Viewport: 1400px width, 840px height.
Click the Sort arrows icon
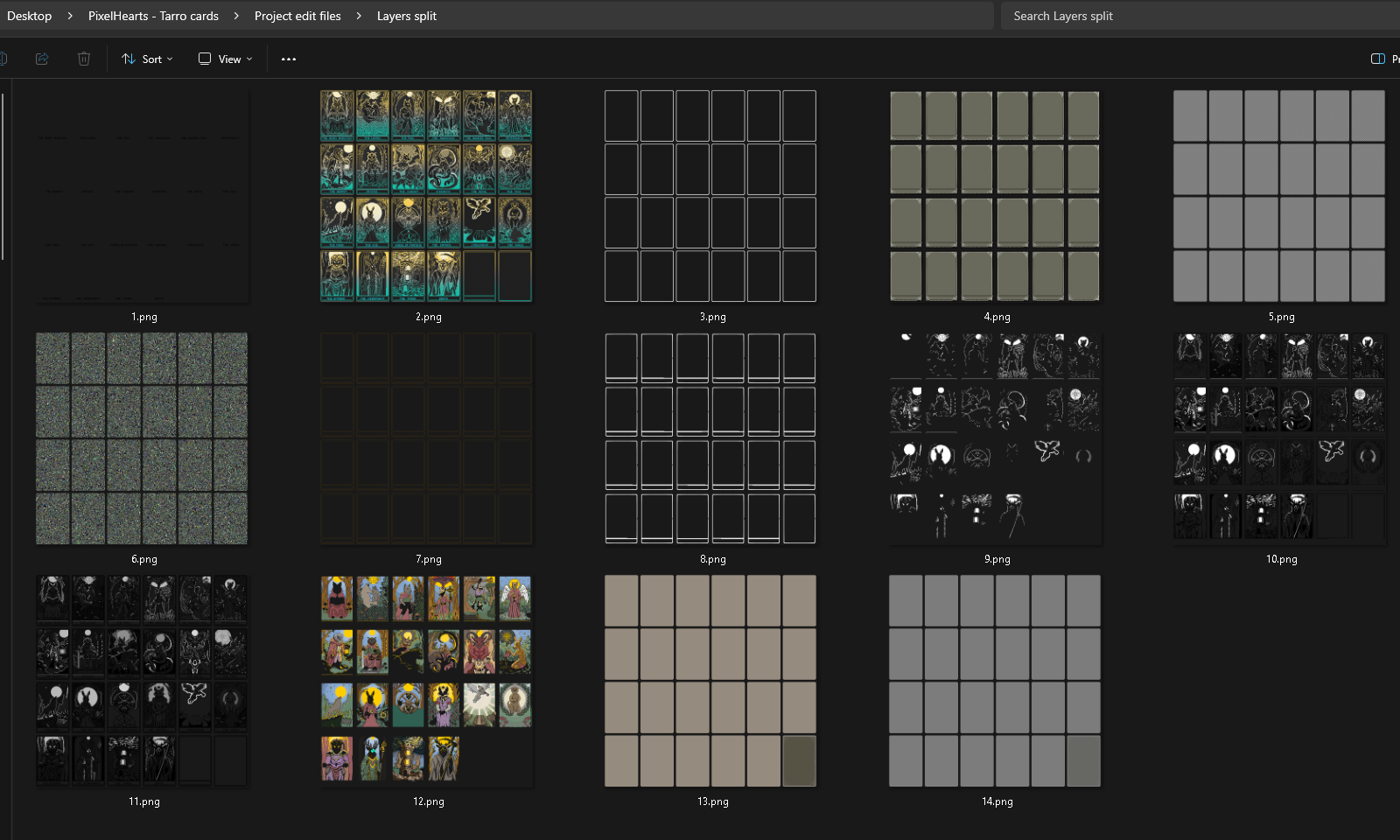point(128,59)
